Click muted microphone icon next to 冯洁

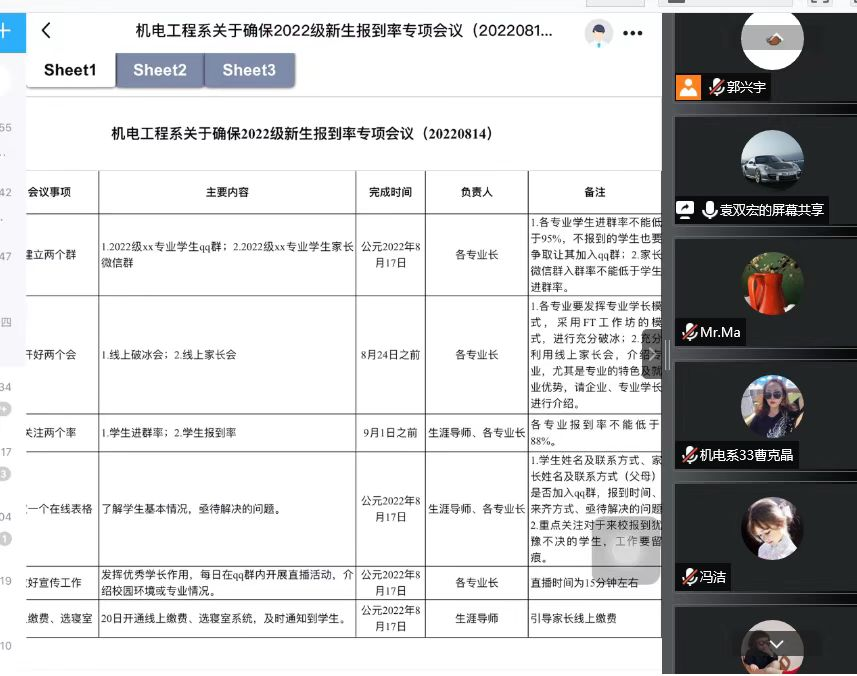688,576
